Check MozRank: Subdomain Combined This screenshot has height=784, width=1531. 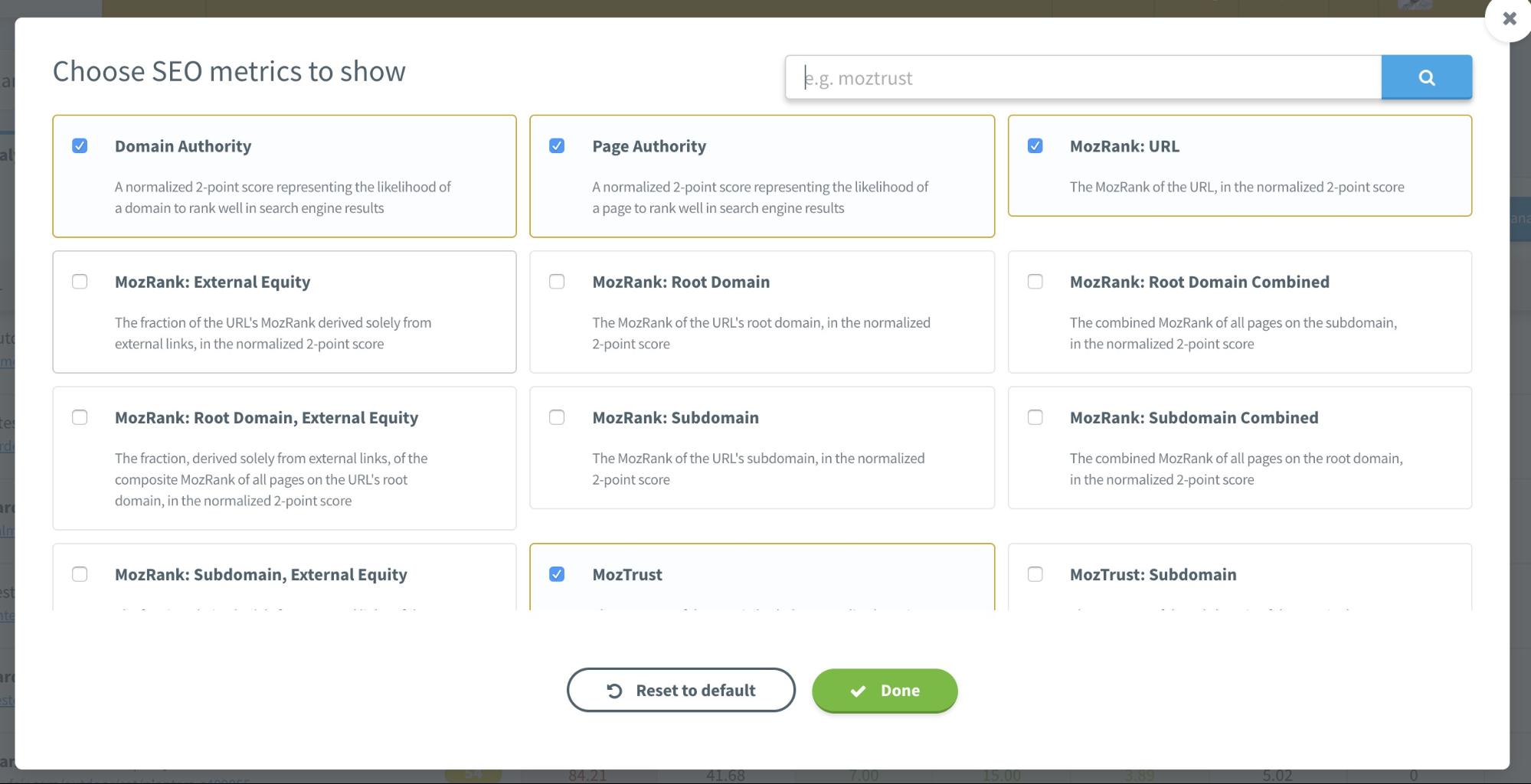pos(1036,417)
